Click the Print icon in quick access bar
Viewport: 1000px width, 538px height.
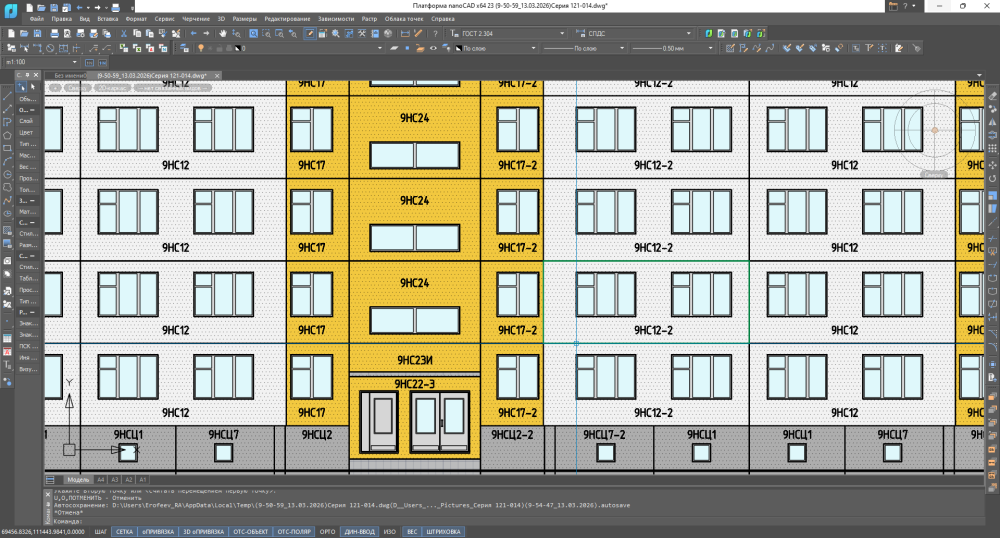(x=115, y=7)
